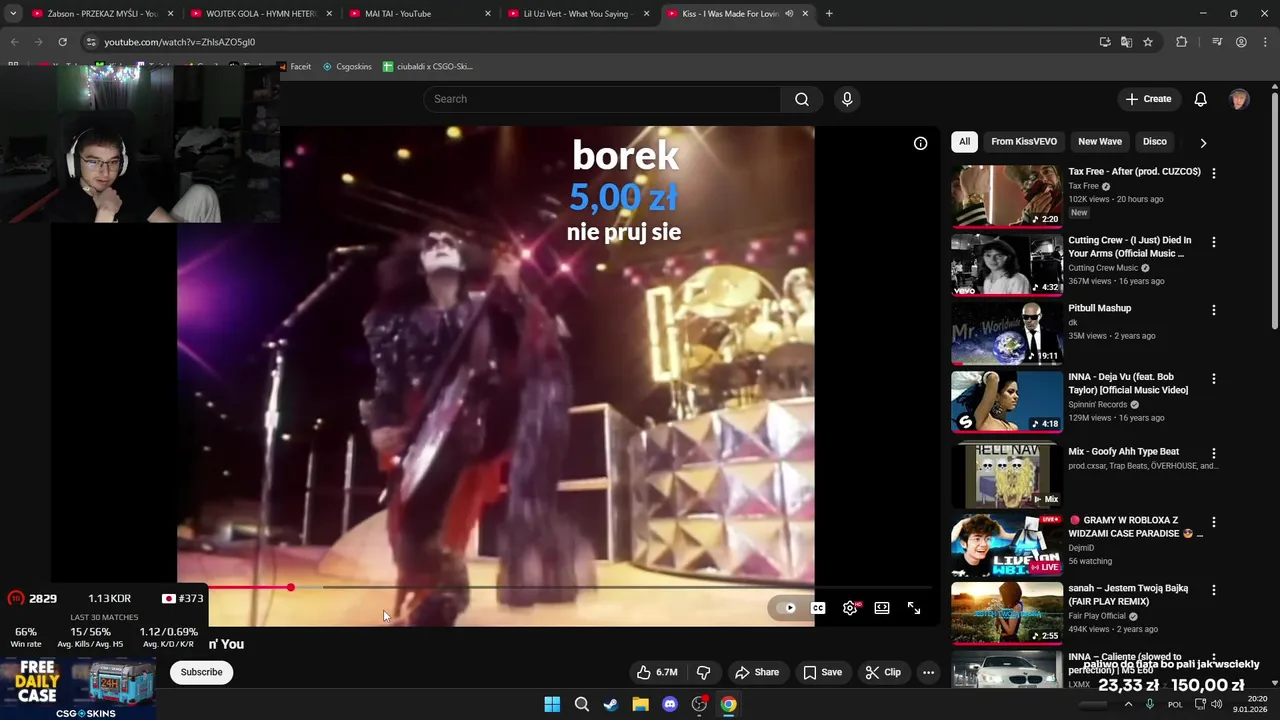Dislike the video with thumbs down
The height and width of the screenshot is (720, 1280).
(703, 672)
